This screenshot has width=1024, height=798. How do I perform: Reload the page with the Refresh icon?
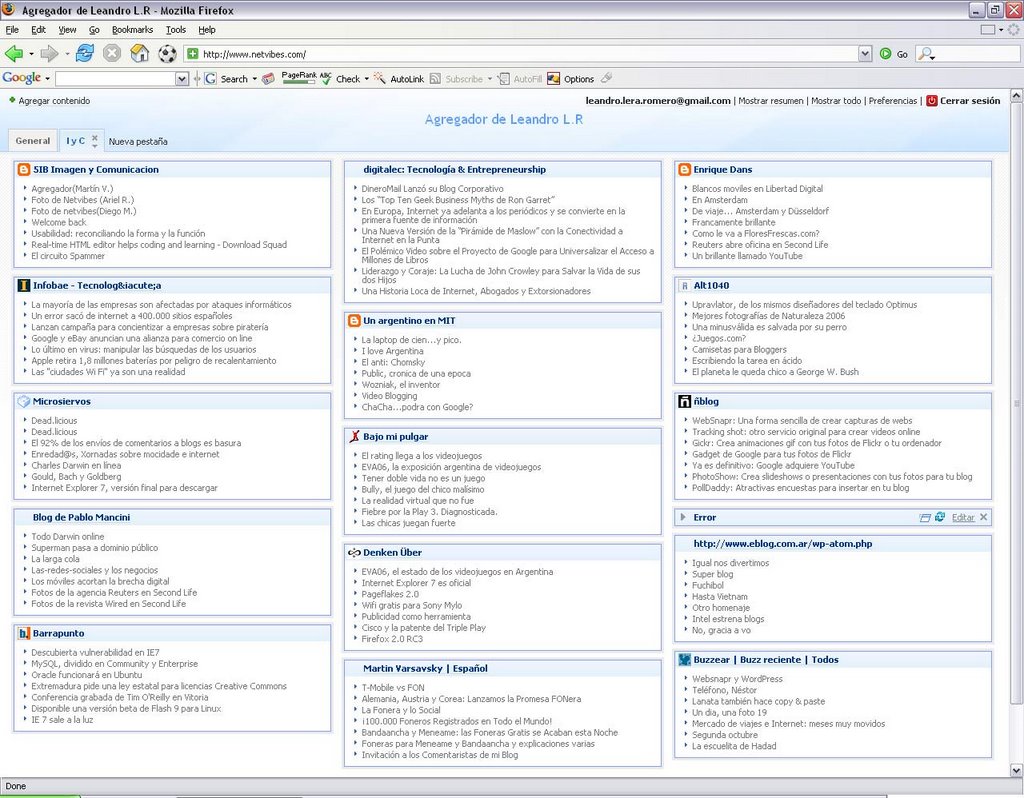point(85,54)
